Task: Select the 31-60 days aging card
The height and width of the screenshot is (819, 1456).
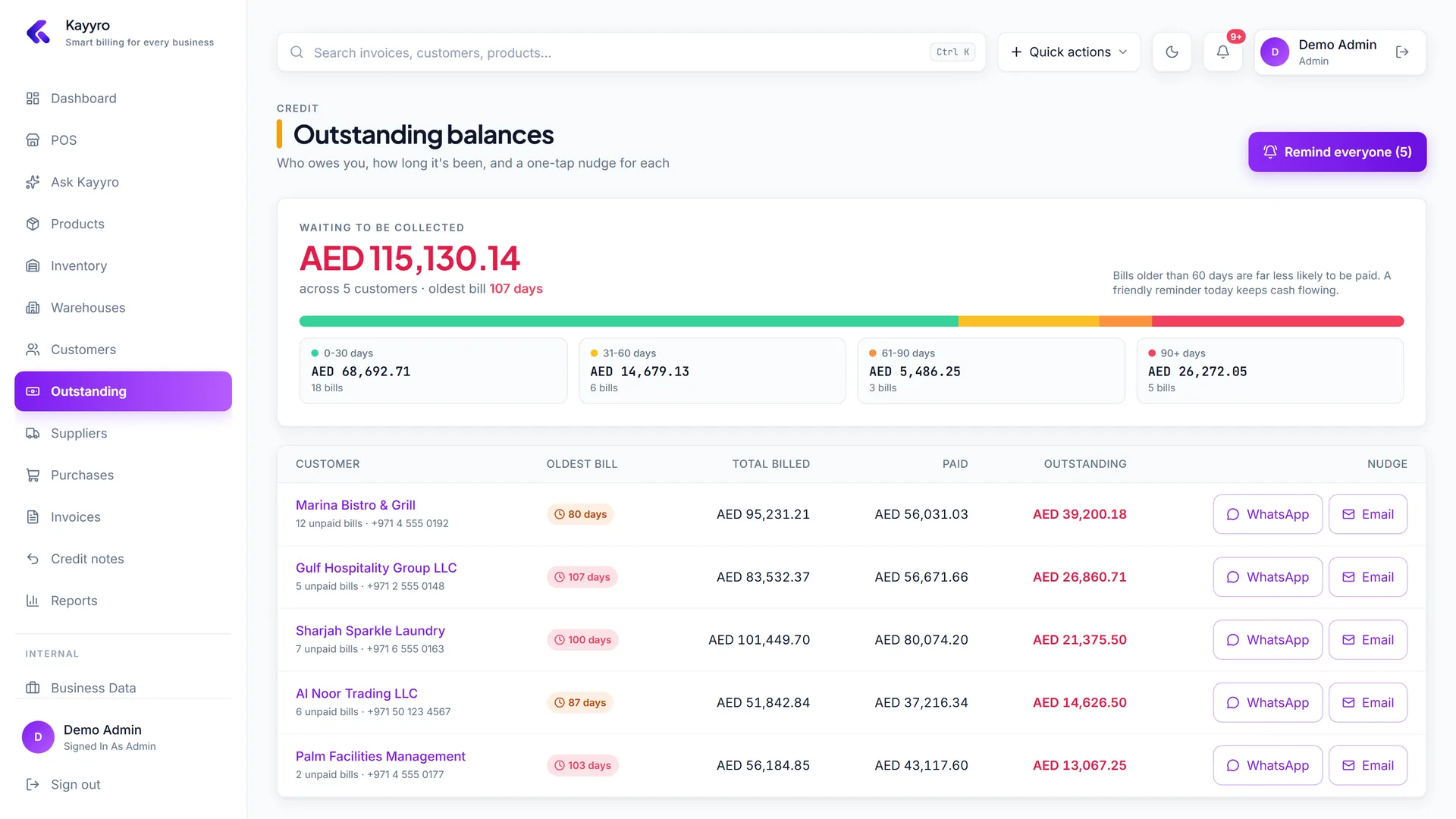Action: (x=712, y=371)
